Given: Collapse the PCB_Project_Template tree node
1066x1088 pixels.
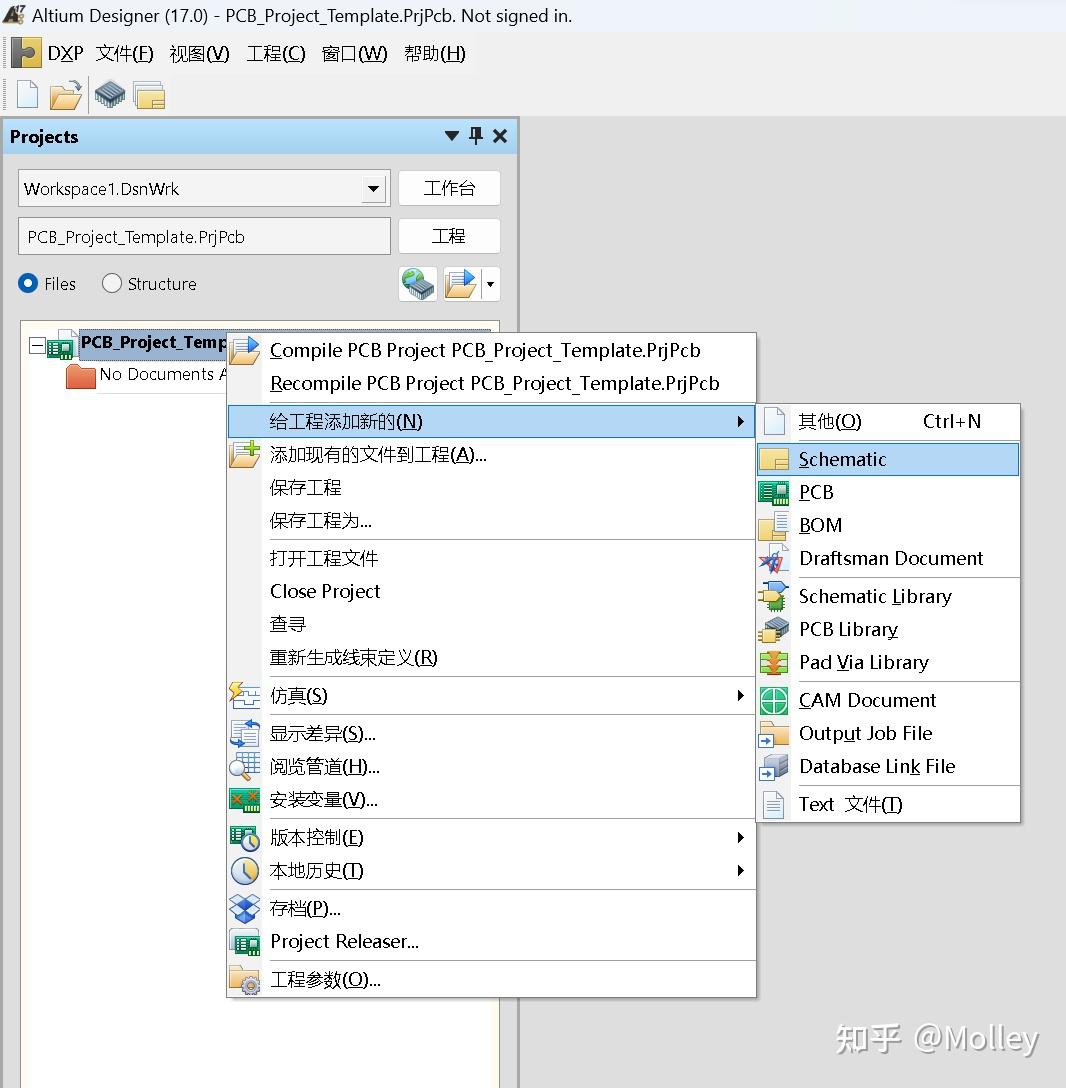Looking at the screenshot, I should [x=36, y=343].
